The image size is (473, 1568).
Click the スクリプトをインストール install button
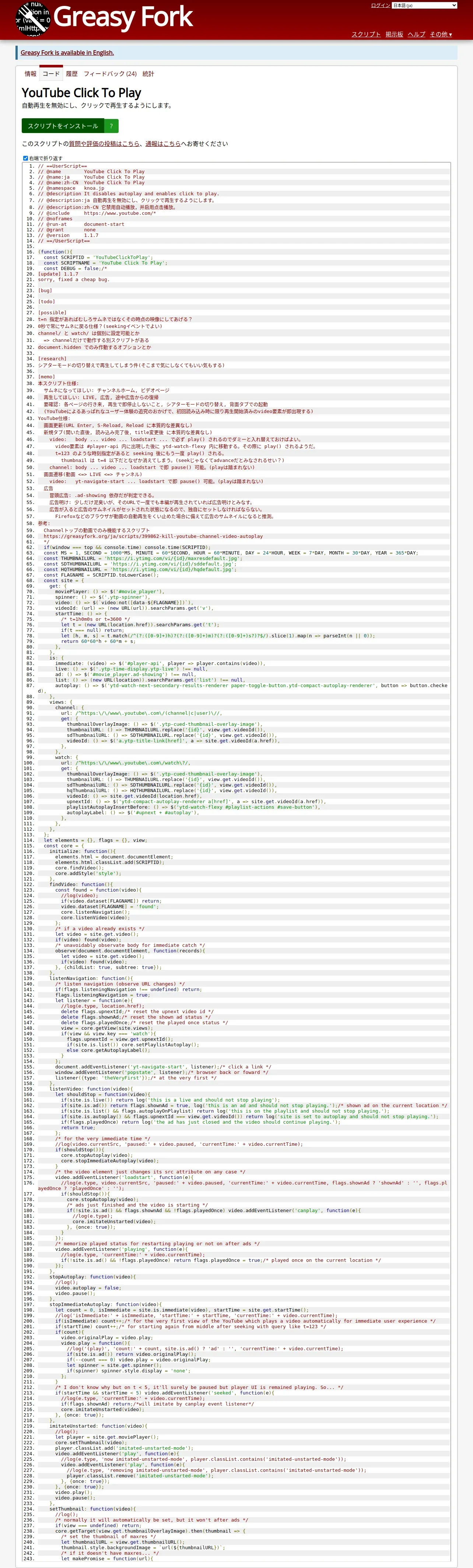tap(63, 126)
